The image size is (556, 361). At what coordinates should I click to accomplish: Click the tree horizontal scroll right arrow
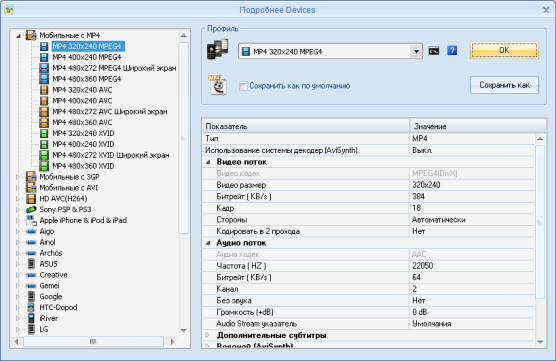[172, 341]
